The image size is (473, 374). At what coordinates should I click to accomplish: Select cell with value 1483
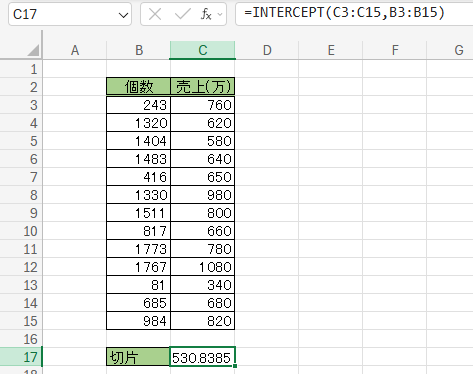click(x=139, y=159)
